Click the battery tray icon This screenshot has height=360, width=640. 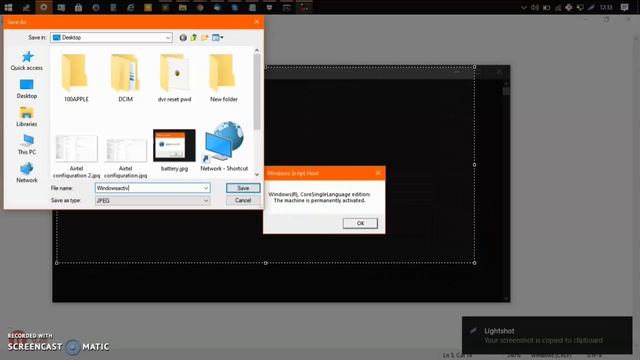547,7
